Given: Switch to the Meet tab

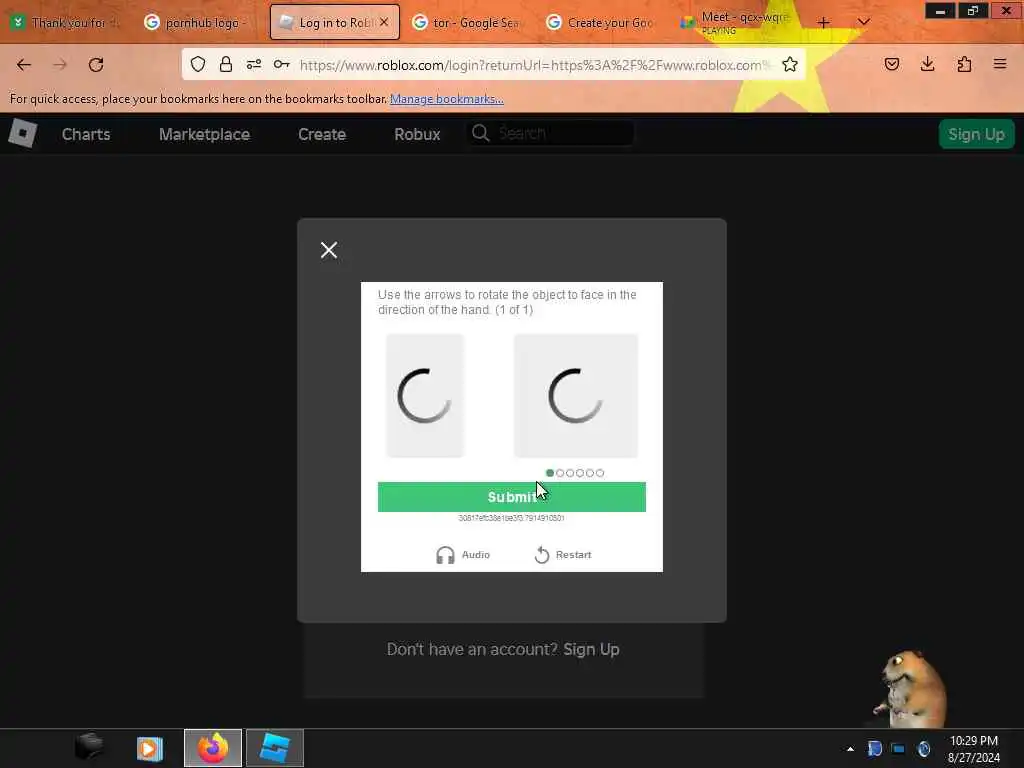Looking at the screenshot, I should point(737,23).
